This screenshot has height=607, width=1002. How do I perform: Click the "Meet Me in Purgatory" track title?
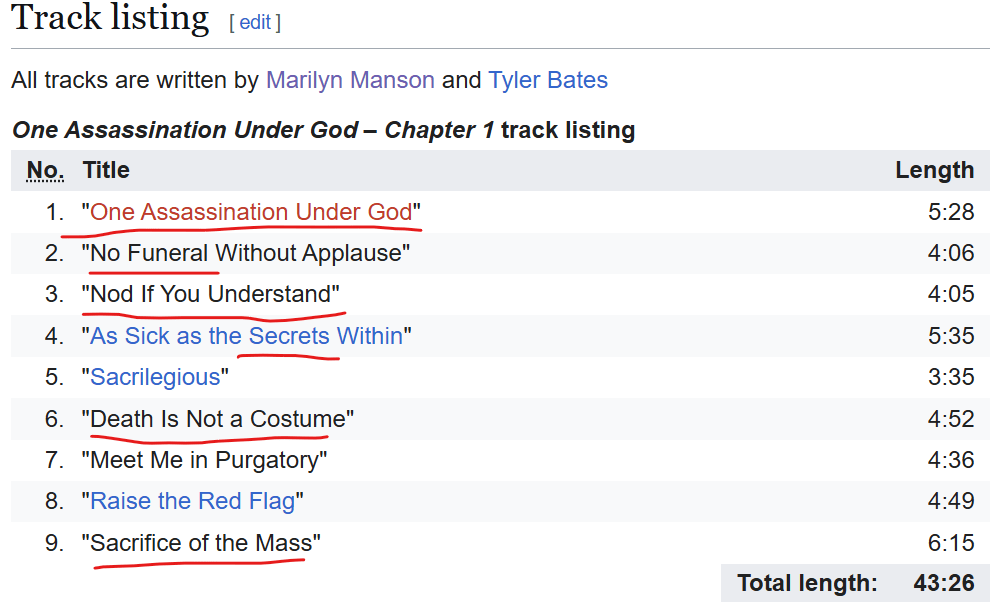(204, 460)
